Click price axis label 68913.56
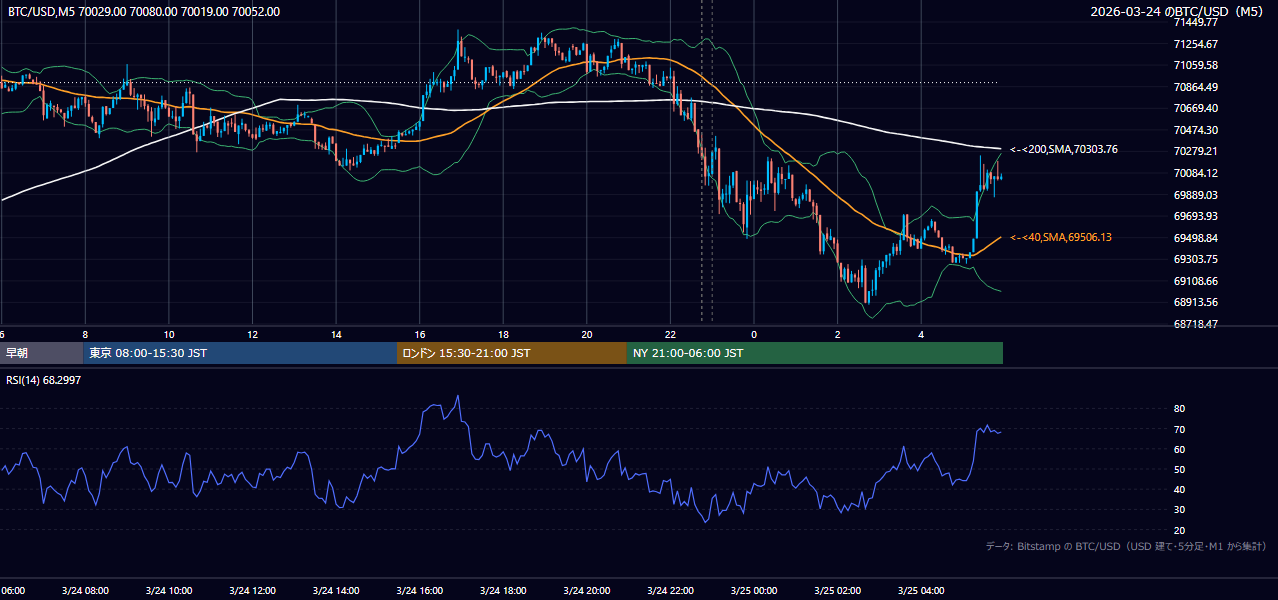 point(1195,302)
